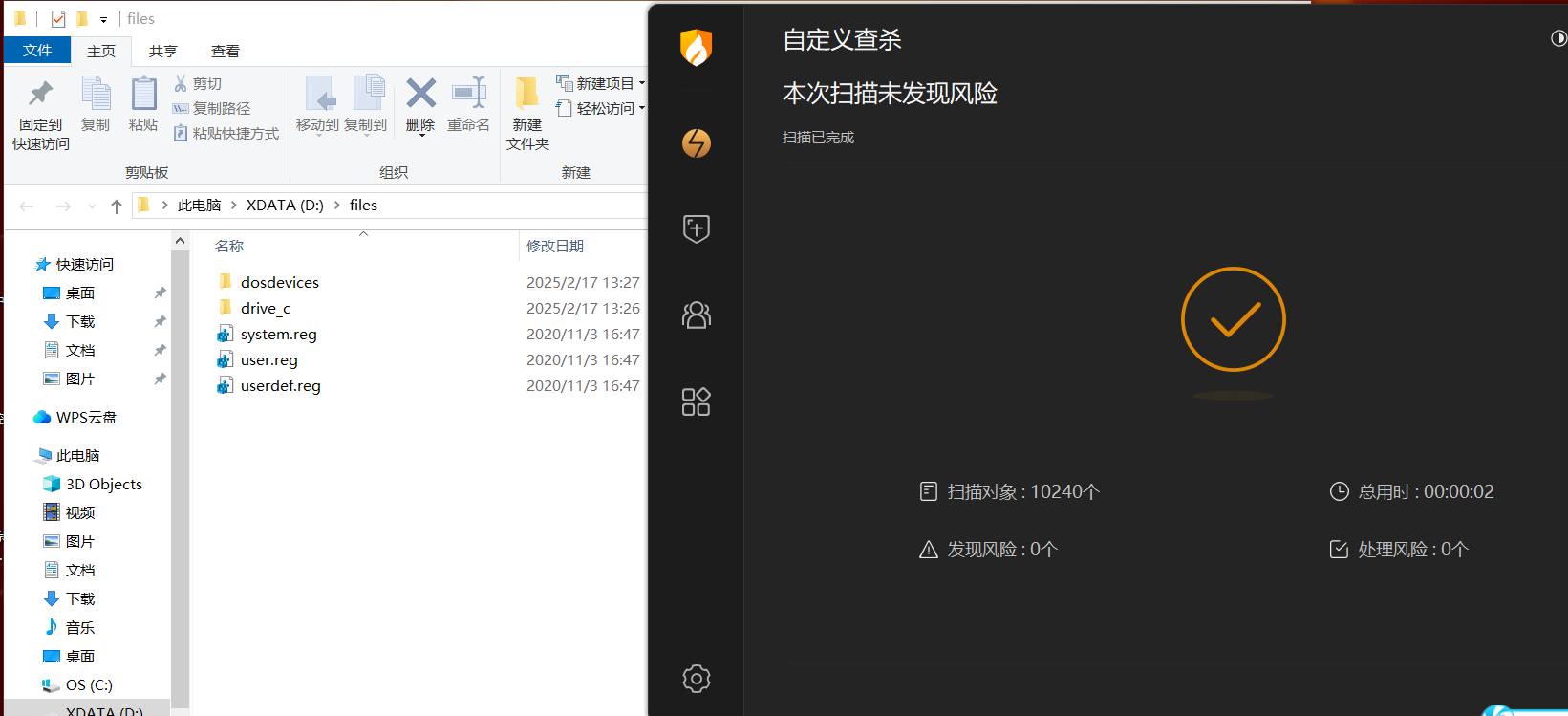1568x716 pixels.
Task: Toggle the theme icon in Huorong header
Action: [x=1558, y=38]
